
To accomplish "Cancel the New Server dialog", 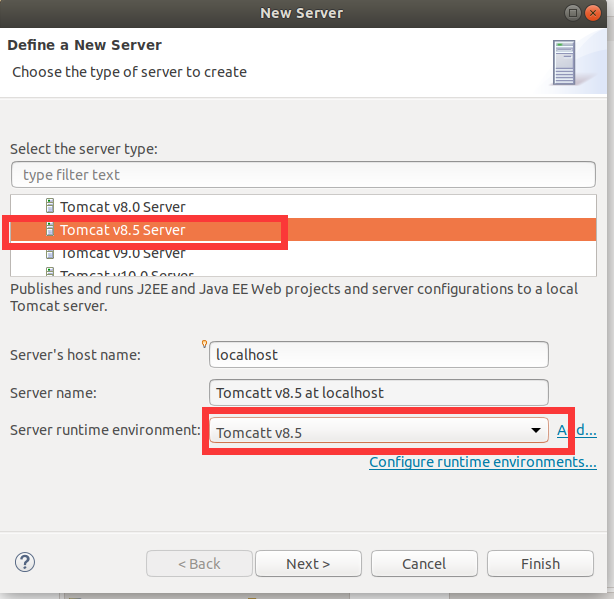I will [424, 564].
